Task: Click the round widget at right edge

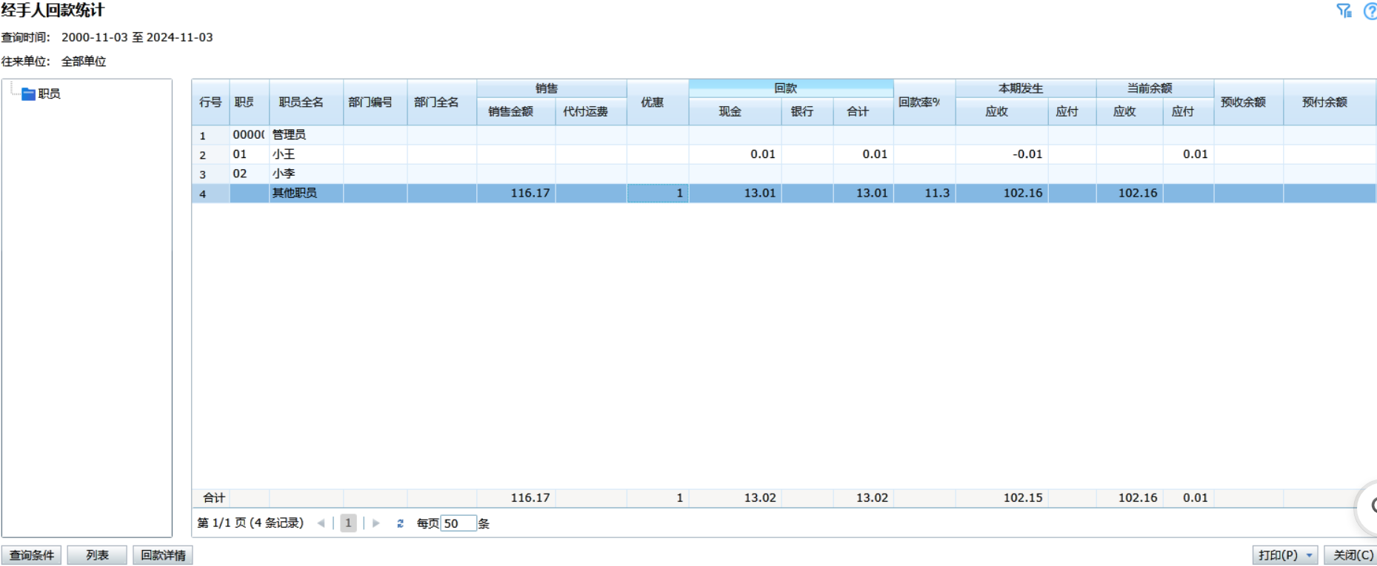Action: (1368, 507)
